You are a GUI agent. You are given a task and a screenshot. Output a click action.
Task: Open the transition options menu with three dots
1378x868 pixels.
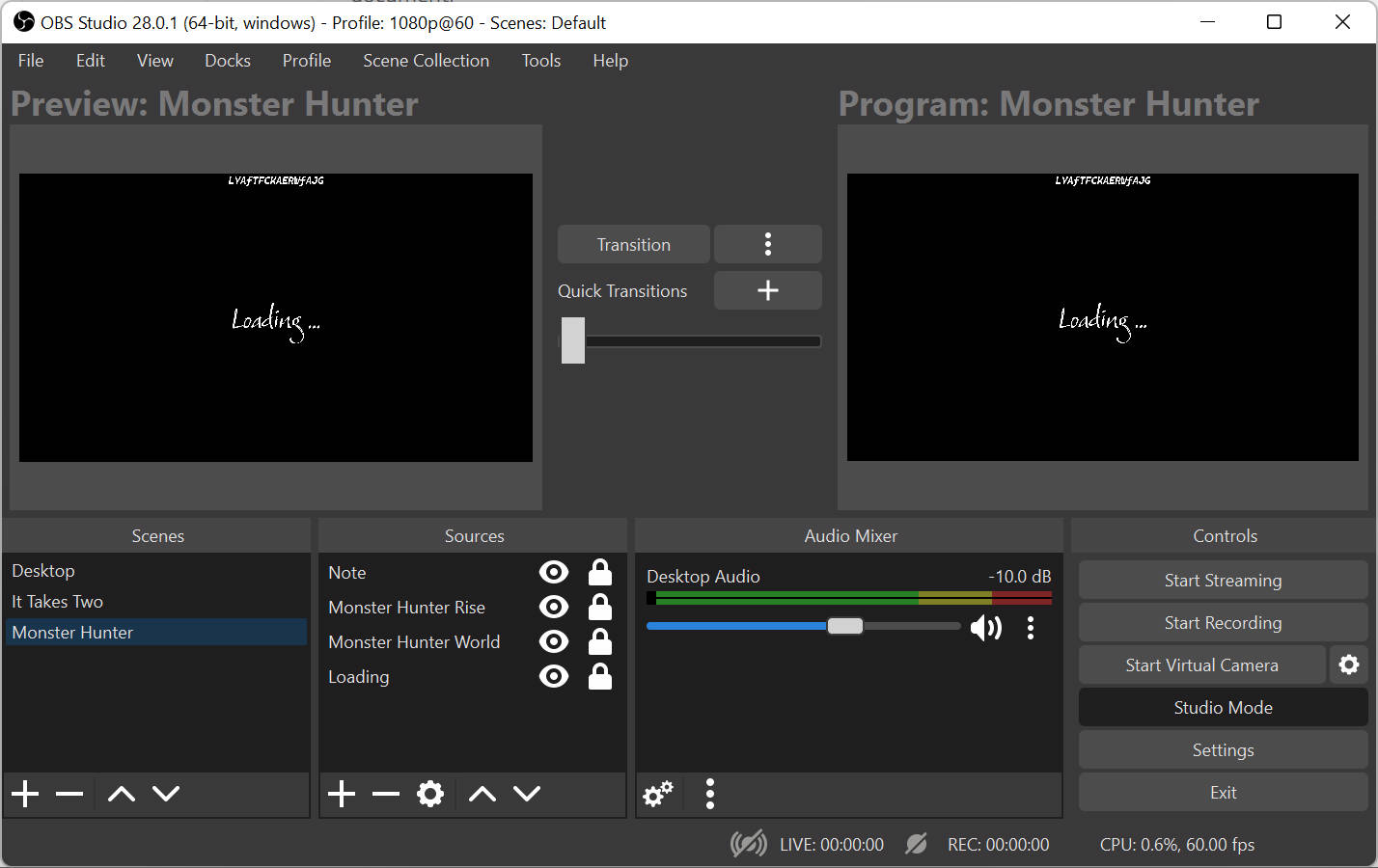(x=767, y=244)
